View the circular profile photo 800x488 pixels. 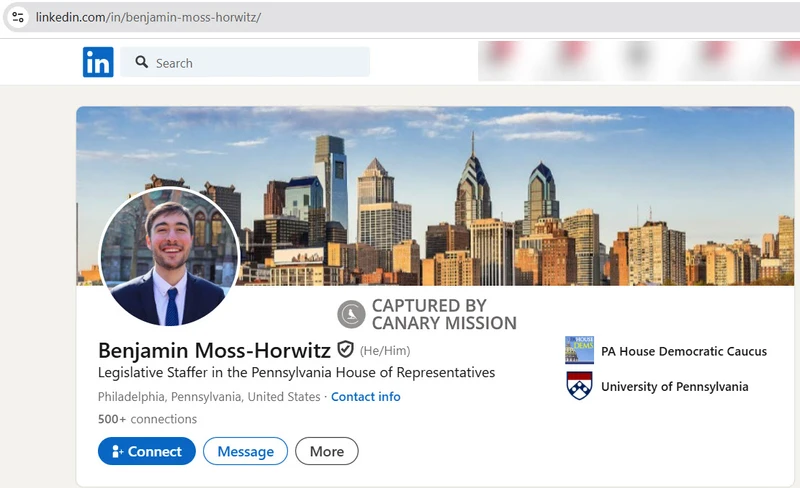pyautogui.click(x=169, y=257)
